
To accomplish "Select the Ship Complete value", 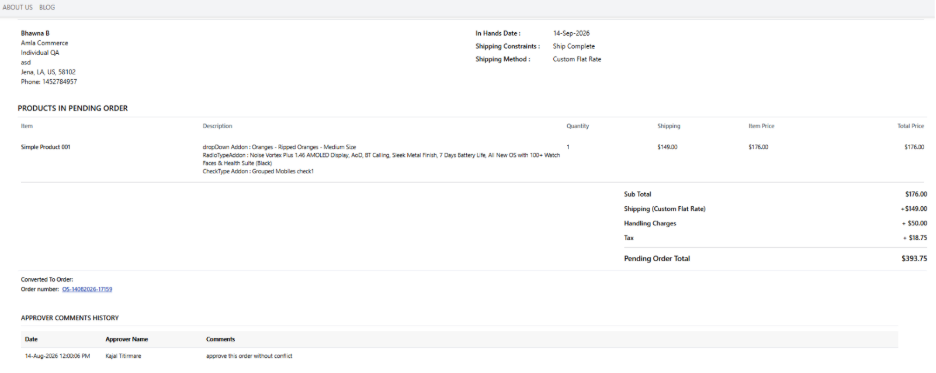I will click(x=574, y=46).
